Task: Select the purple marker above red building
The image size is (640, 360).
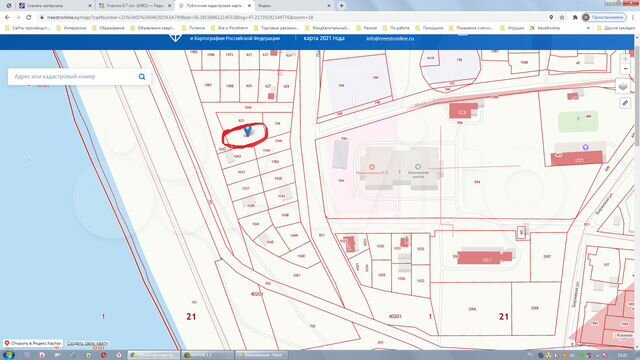Action: coord(585,147)
